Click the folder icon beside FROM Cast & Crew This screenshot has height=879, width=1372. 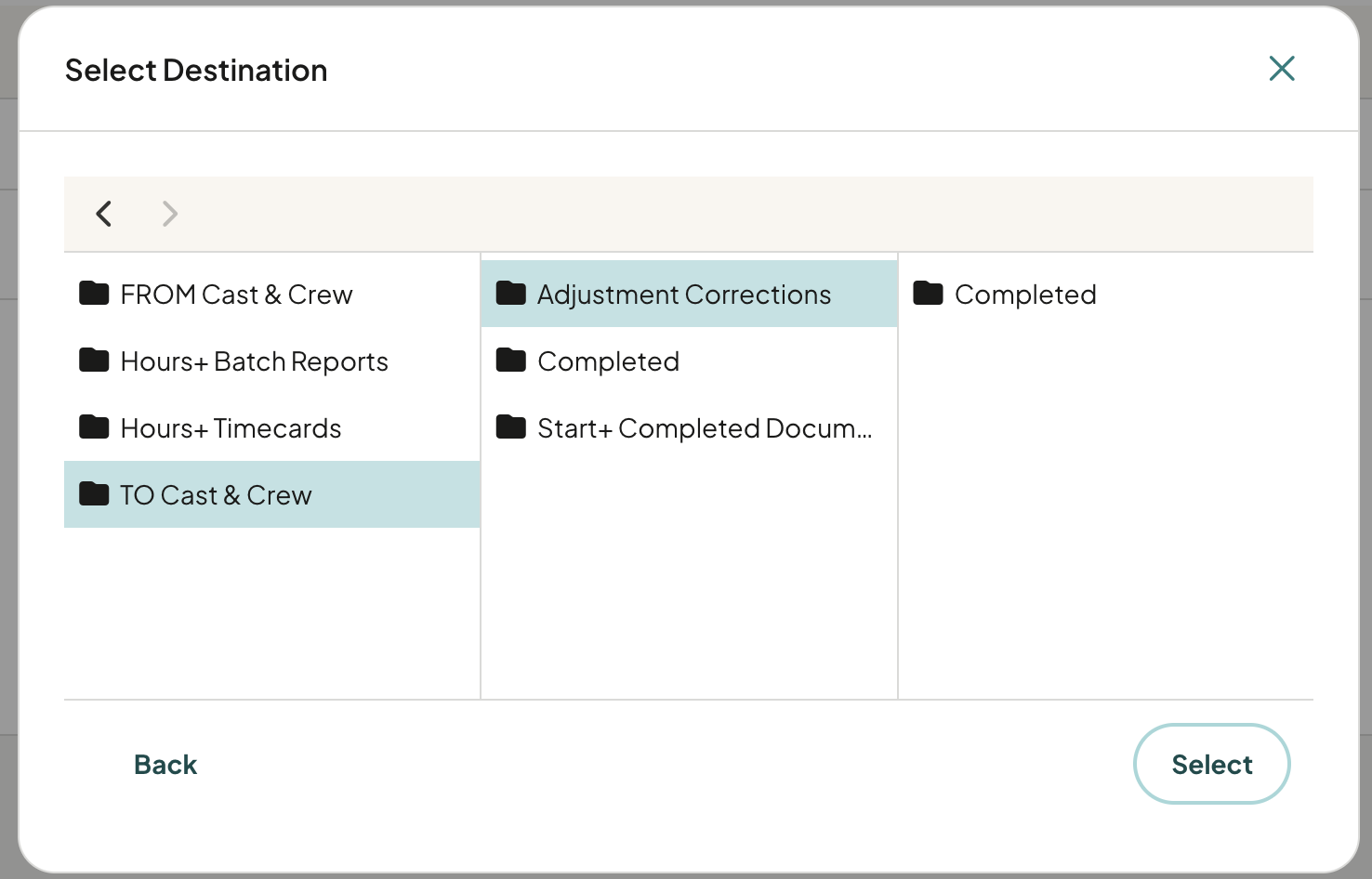pyautogui.click(x=94, y=294)
